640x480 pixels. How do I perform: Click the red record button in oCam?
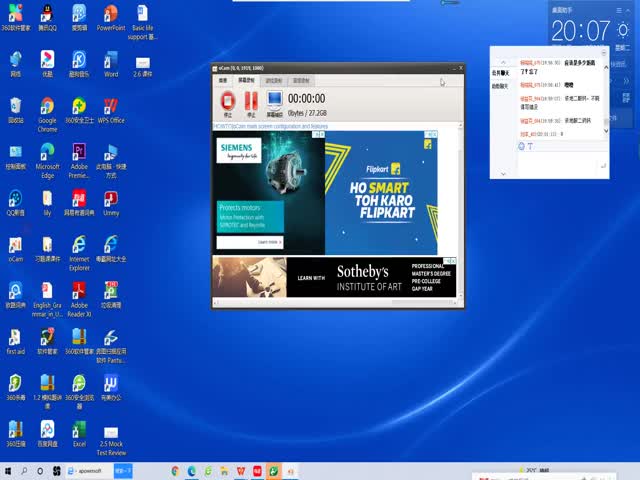(227, 100)
